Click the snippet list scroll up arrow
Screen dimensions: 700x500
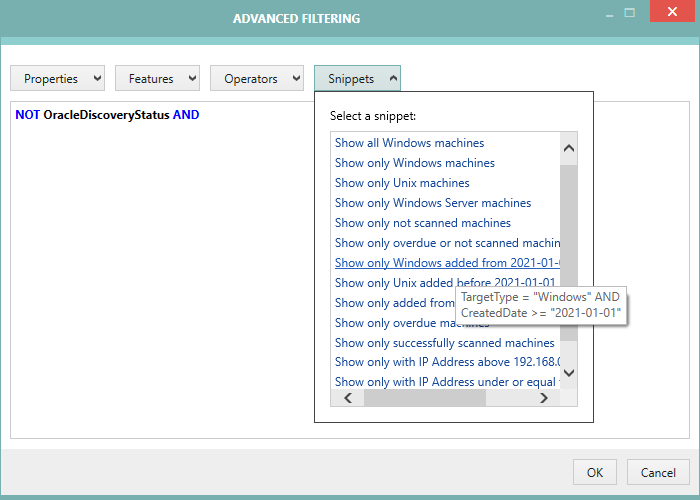coord(569,149)
